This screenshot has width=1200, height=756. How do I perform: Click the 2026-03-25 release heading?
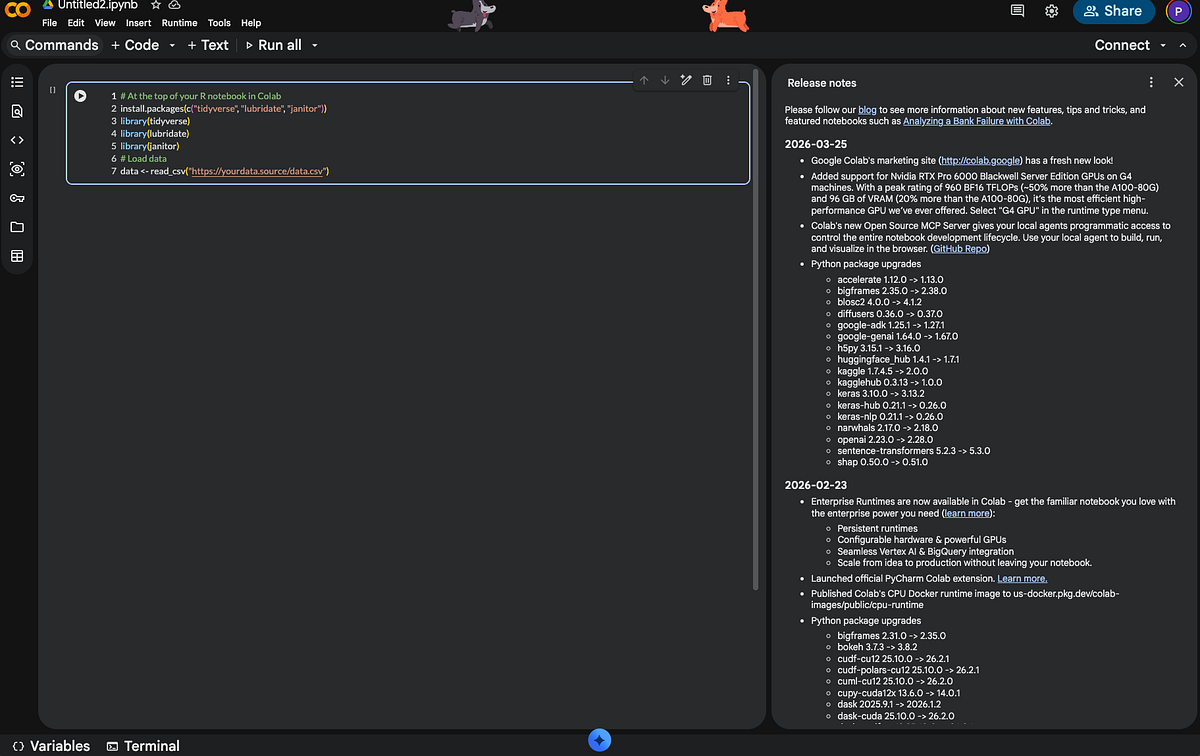(x=816, y=144)
